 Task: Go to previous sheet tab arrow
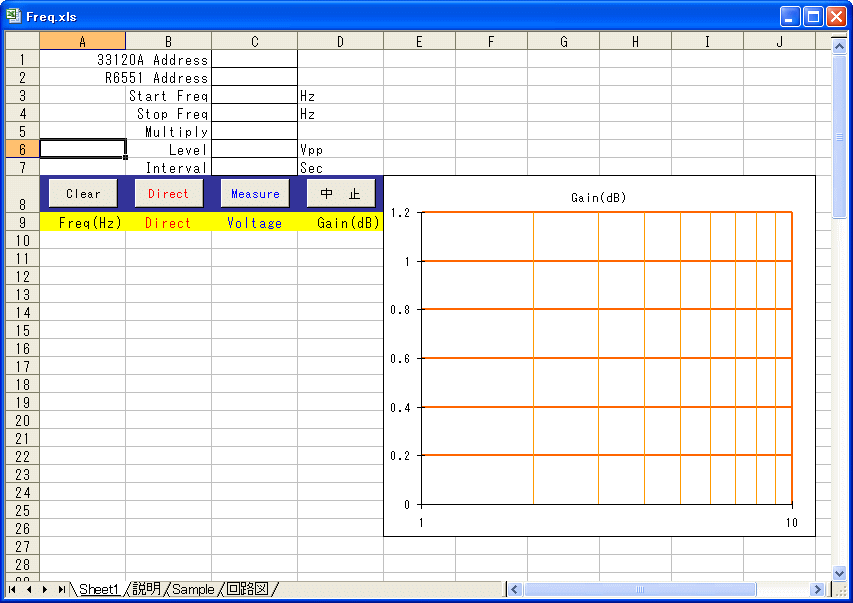[x=29, y=589]
